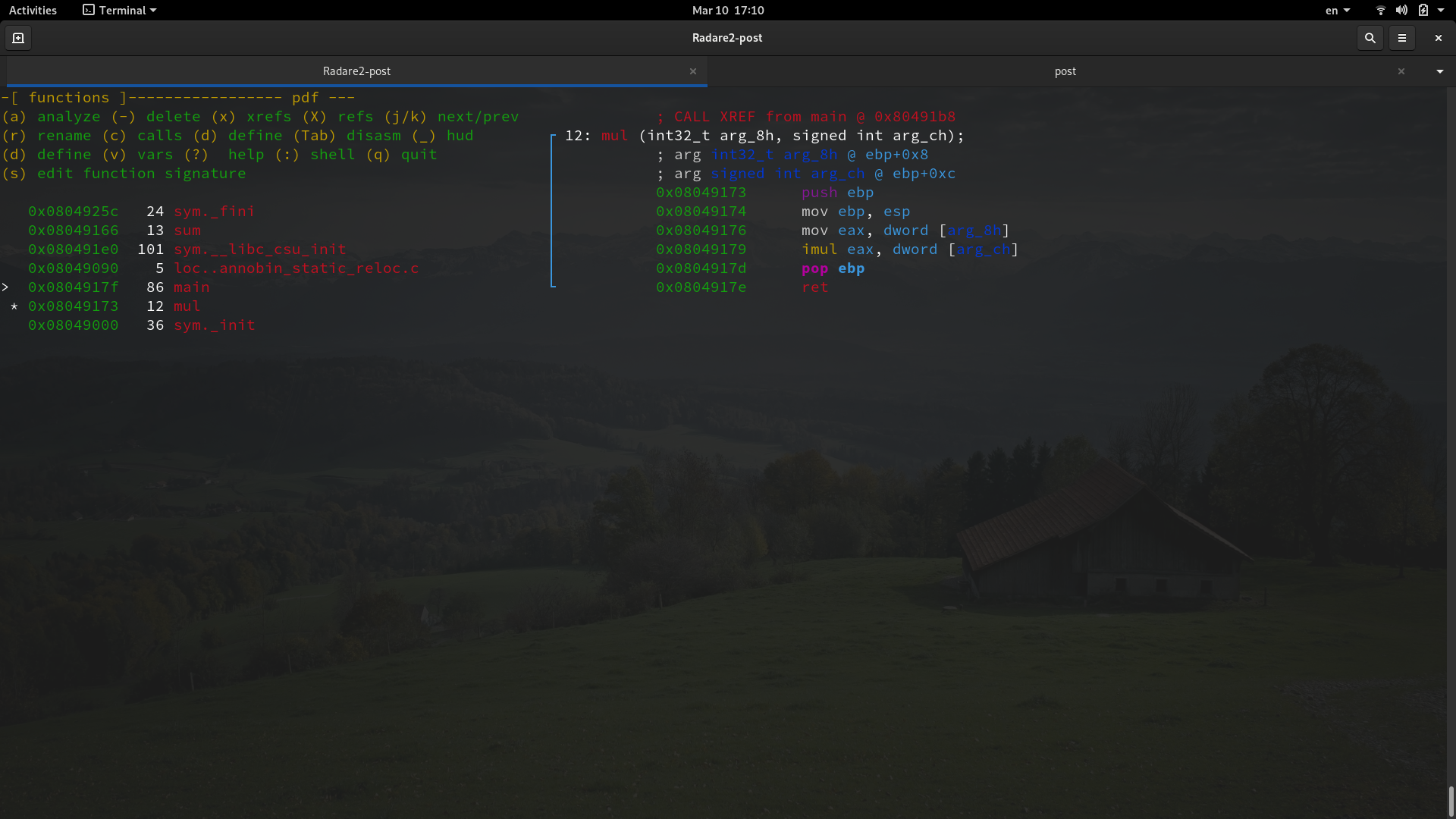The image size is (1456, 819).
Task: Open the terminal search
Action: pyautogui.click(x=1370, y=37)
